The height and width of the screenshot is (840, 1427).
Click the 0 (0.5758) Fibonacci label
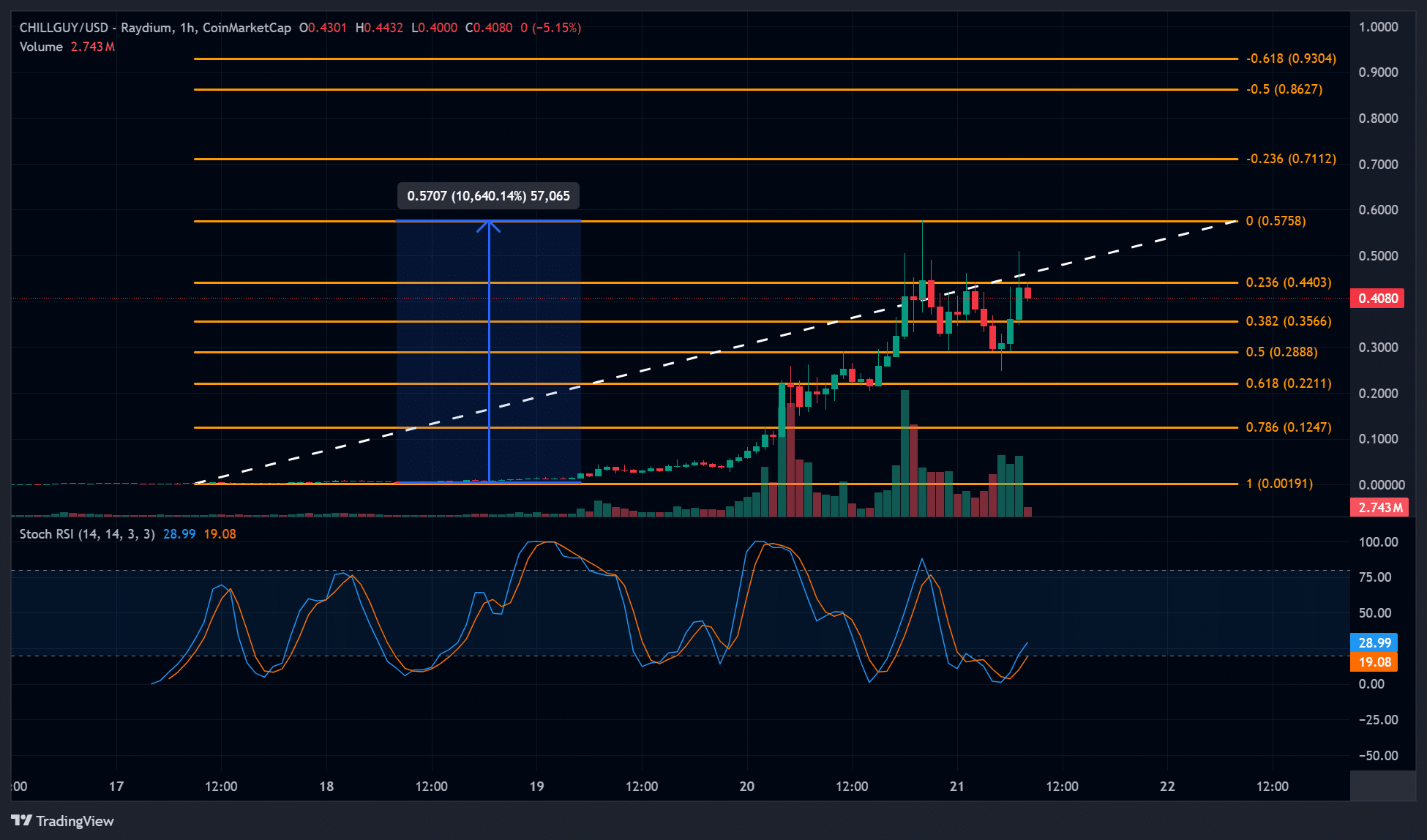1276,221
